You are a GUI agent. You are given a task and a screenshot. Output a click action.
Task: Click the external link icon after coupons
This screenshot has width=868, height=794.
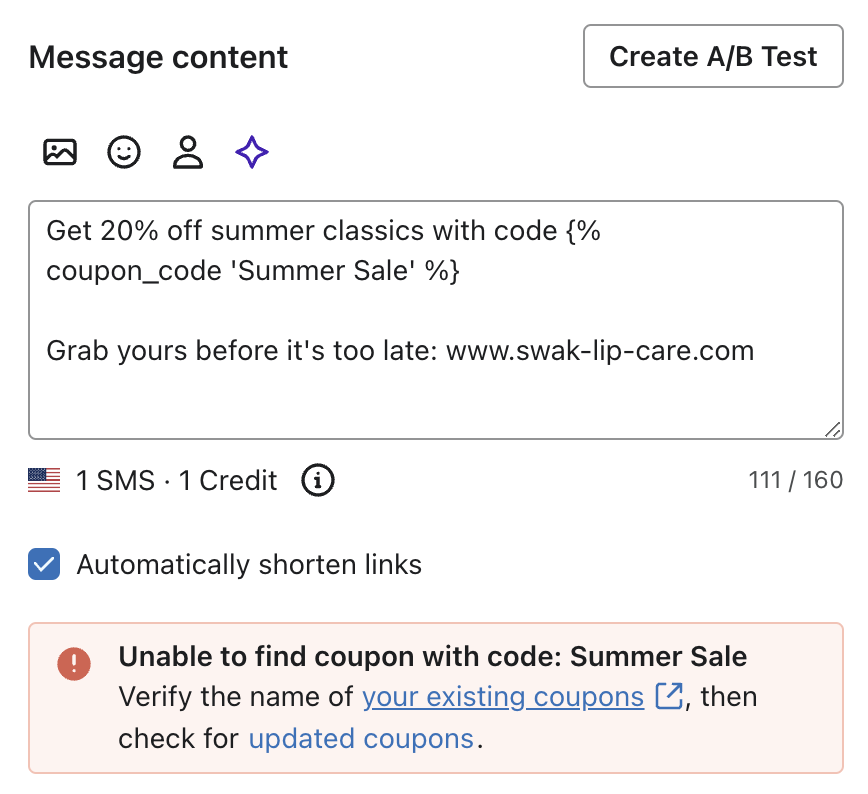point(668,696)
